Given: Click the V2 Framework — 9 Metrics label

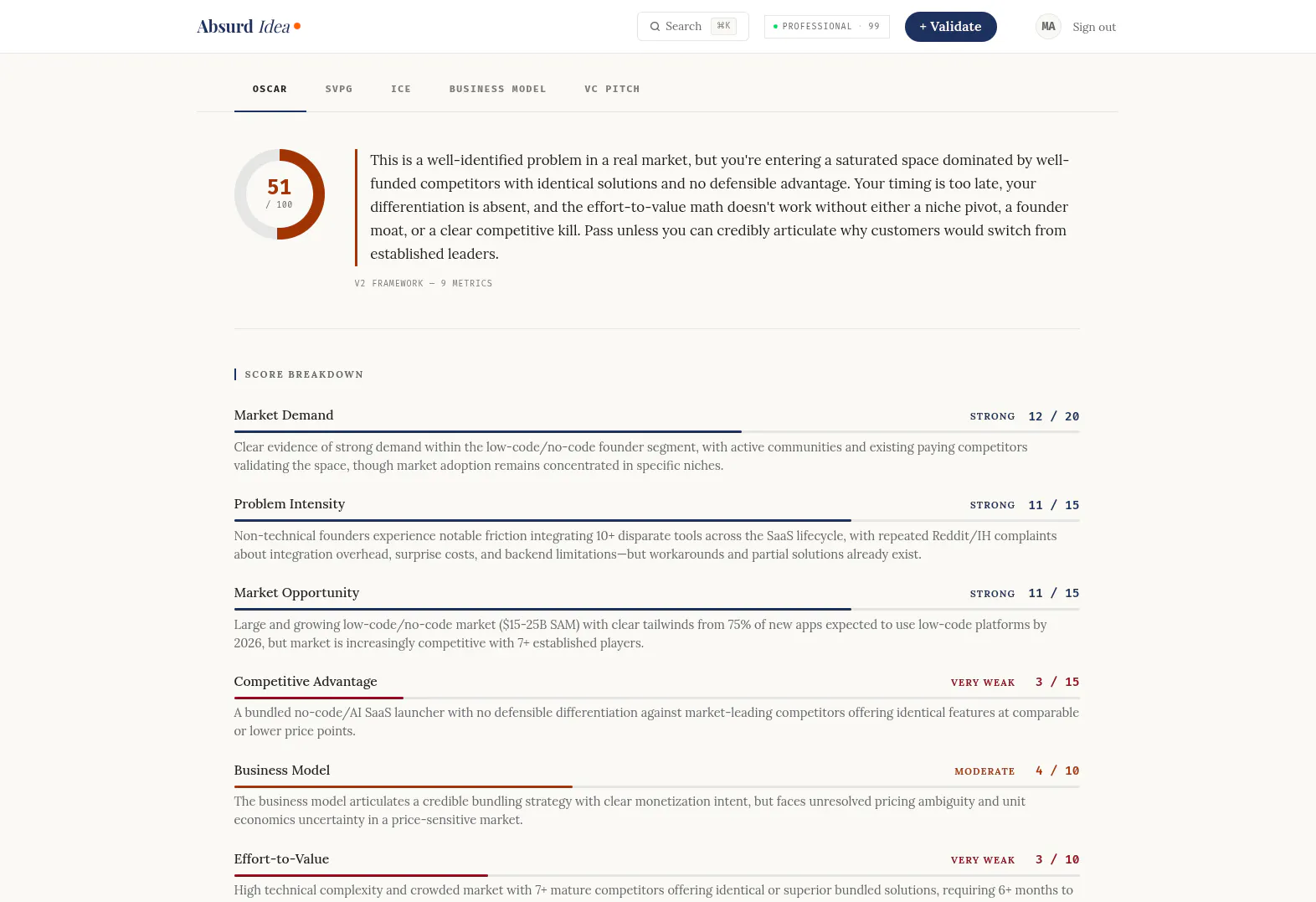Looking at the screenshot, I should [x=424, y=284].
